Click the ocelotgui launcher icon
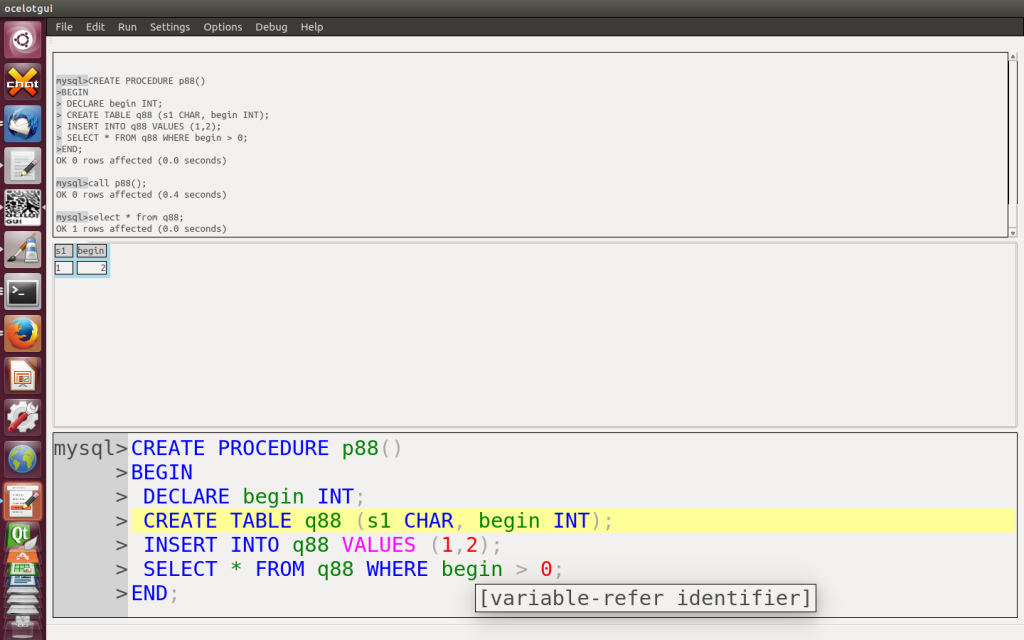The image size is (1024, 640). click(22, 208)
